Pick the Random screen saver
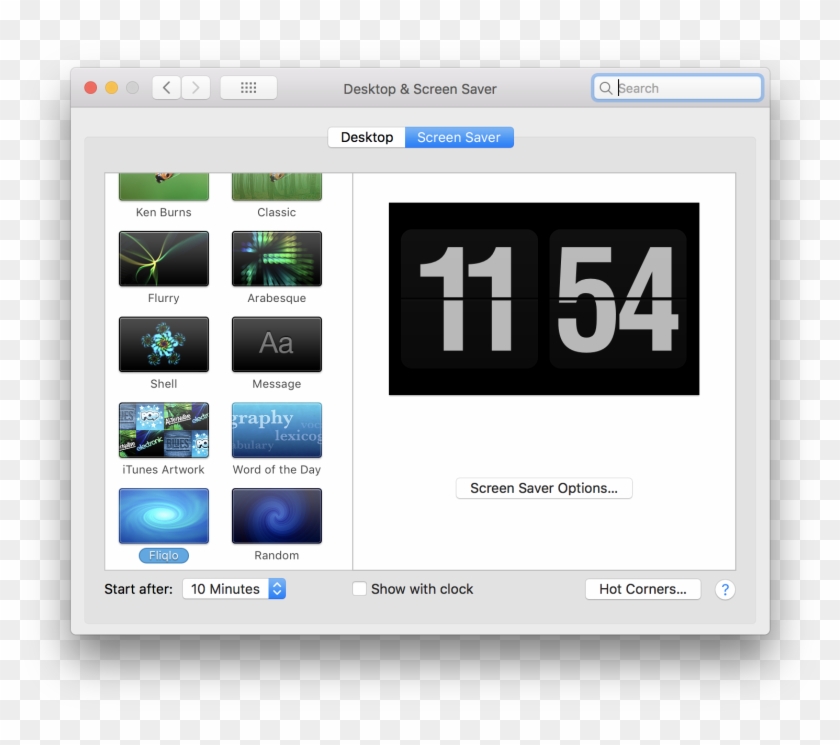The image size is (840, 745). click(x=276, y=515)
